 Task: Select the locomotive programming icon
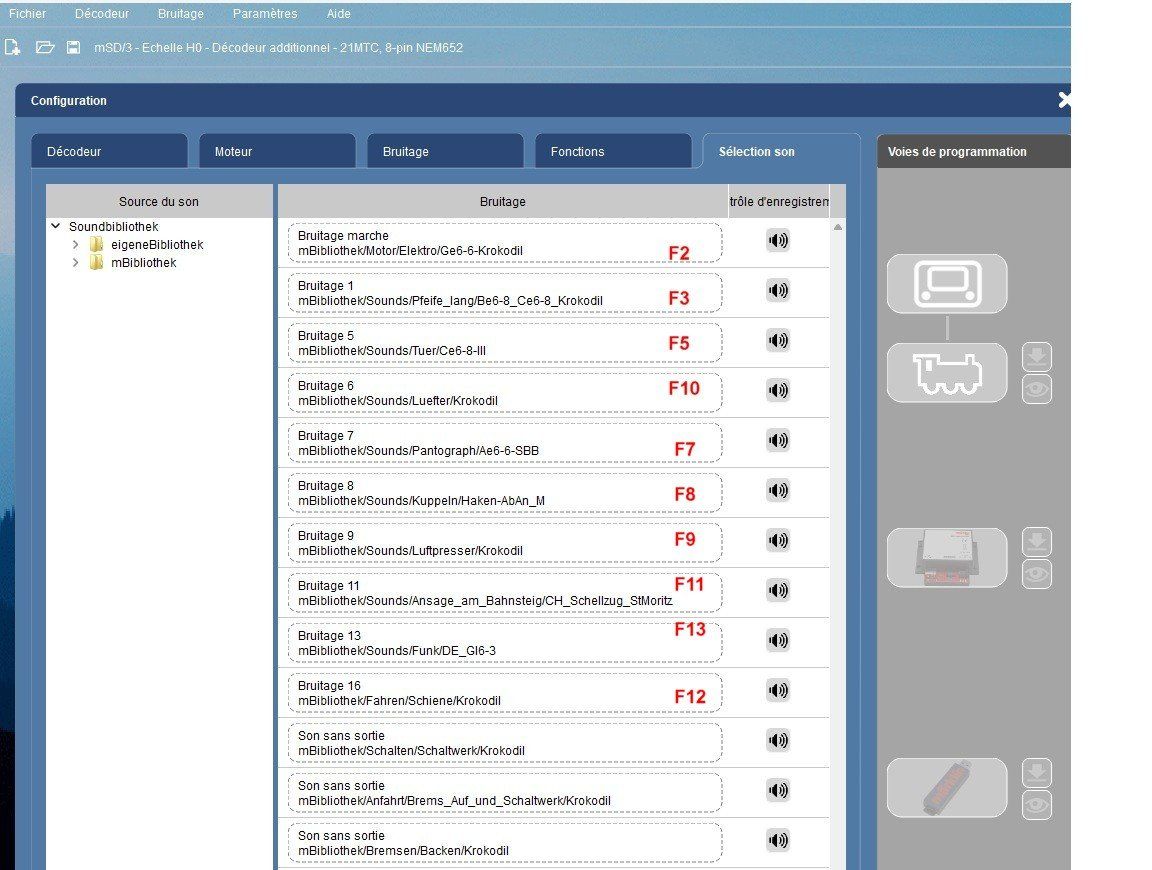tap(947, 373)
